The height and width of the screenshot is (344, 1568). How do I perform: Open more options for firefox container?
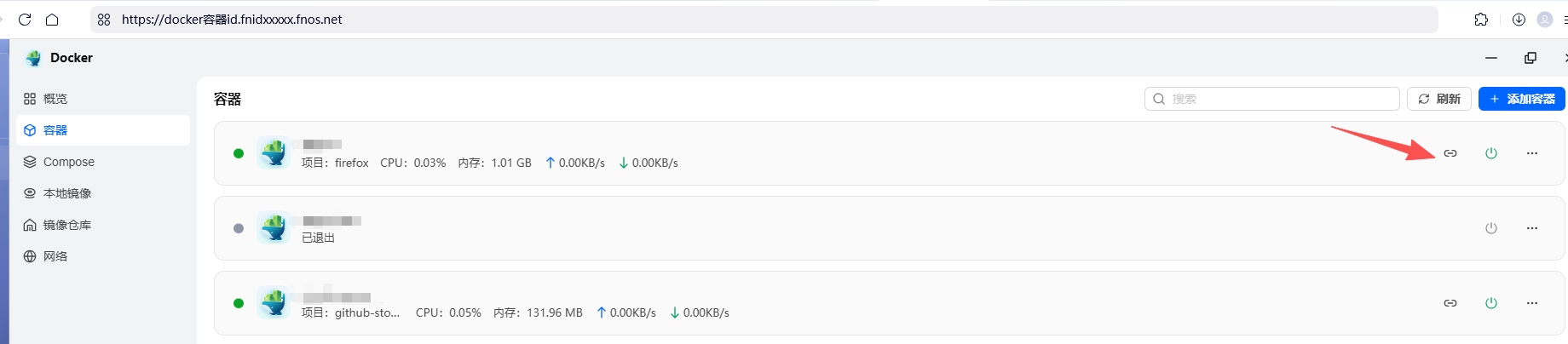[1532, 153]
